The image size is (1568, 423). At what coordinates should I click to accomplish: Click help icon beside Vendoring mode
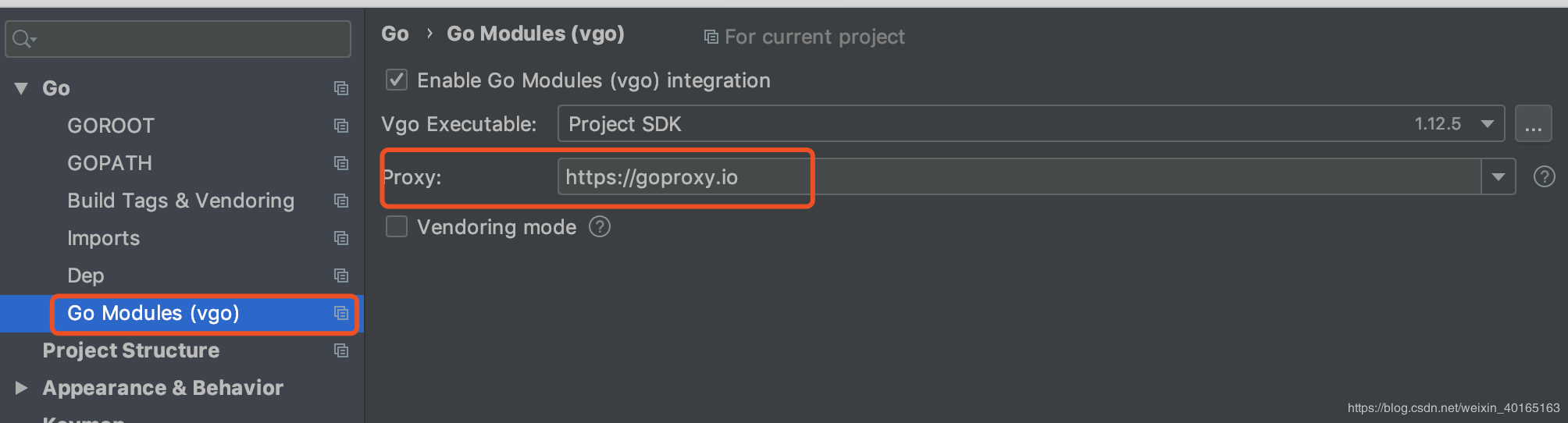click(600, 227)
